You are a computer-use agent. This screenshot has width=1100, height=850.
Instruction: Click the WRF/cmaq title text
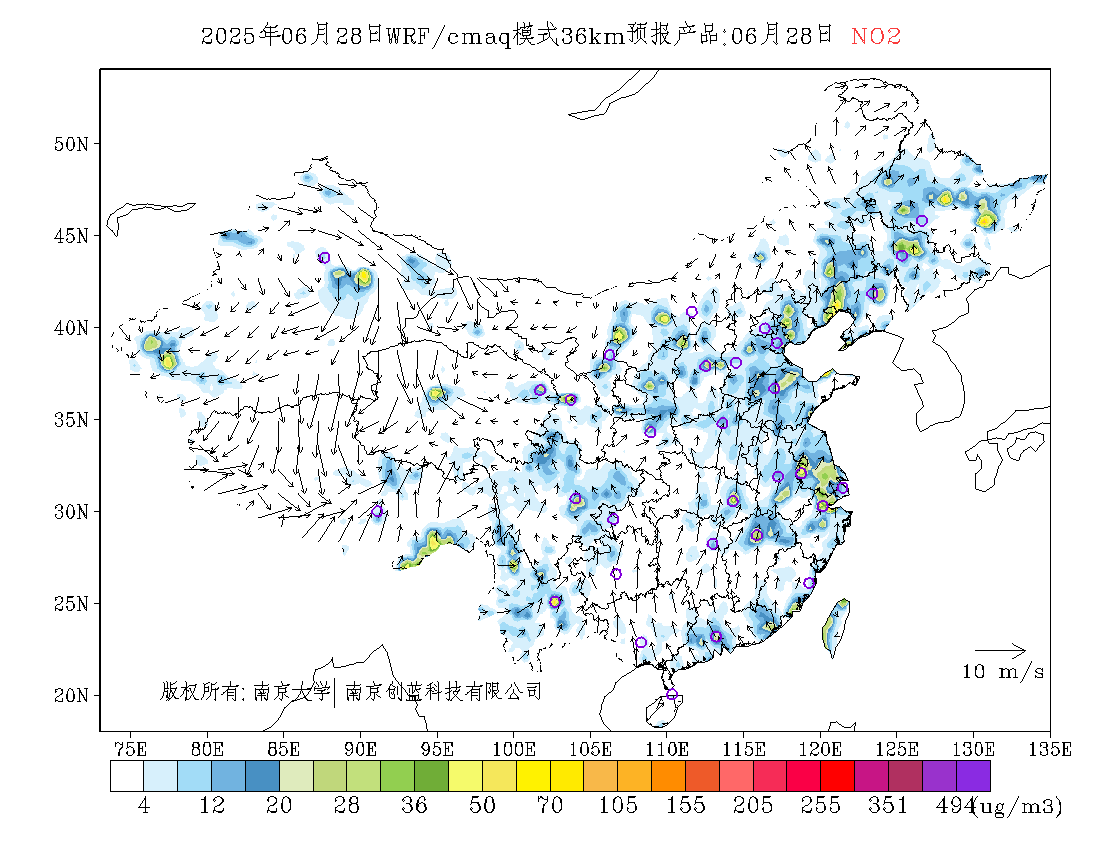point(450,36)
